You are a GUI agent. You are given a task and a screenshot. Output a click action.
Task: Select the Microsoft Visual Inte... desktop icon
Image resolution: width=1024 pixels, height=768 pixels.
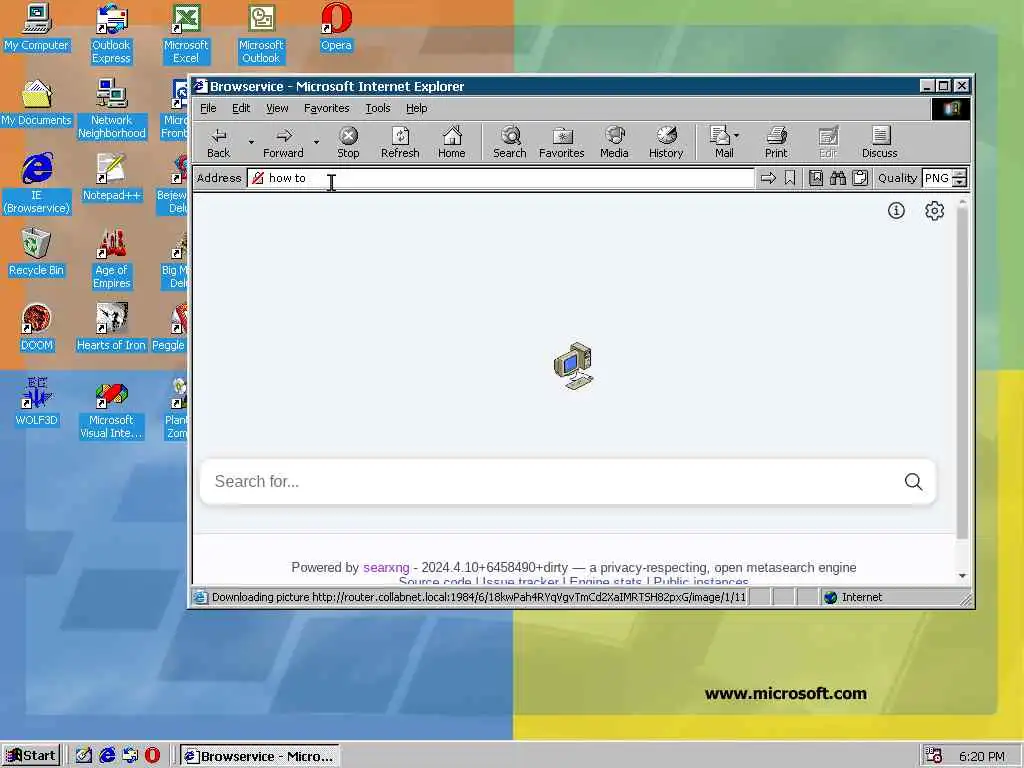pos(111,409)
